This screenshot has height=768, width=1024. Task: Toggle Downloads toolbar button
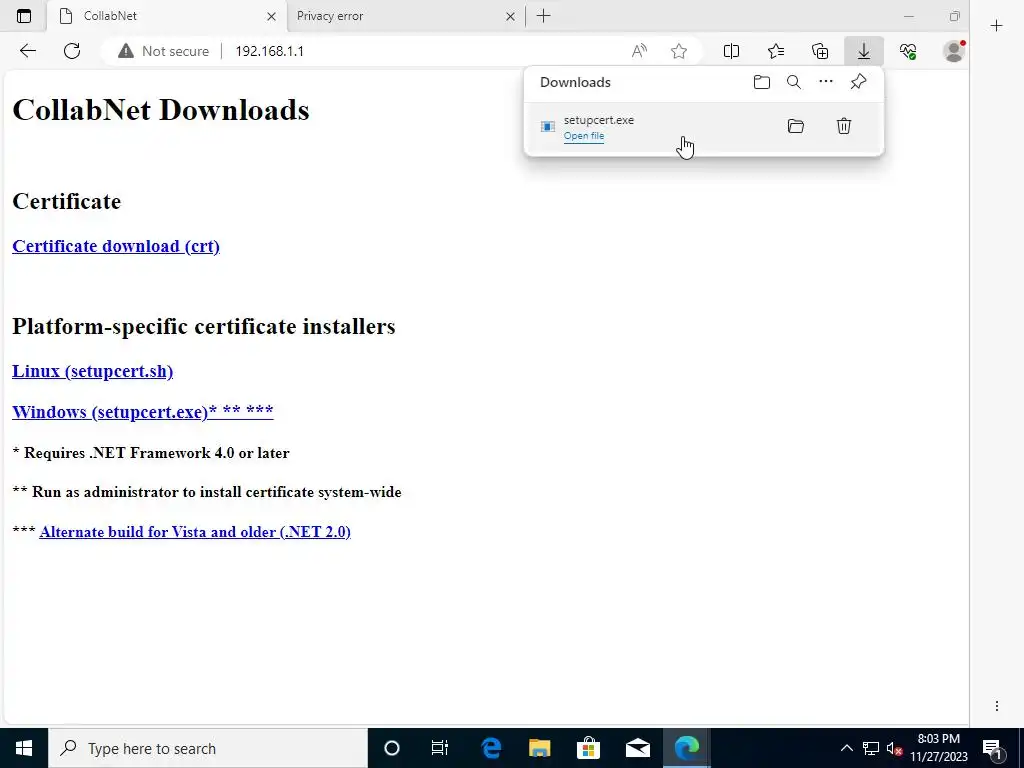pyautogui.click(x=863, y=51)
